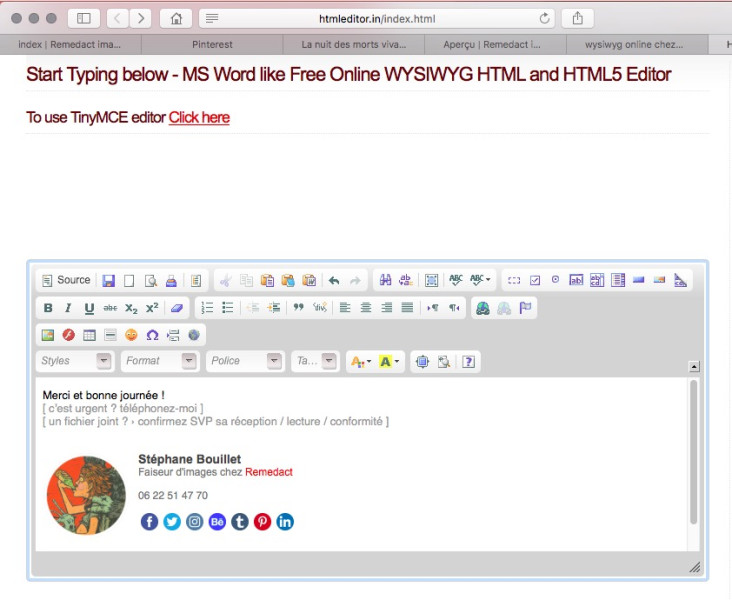Insert a table in the editor
Image resolution: width=732 pixels, height=600 pixels.
point(89,335)
